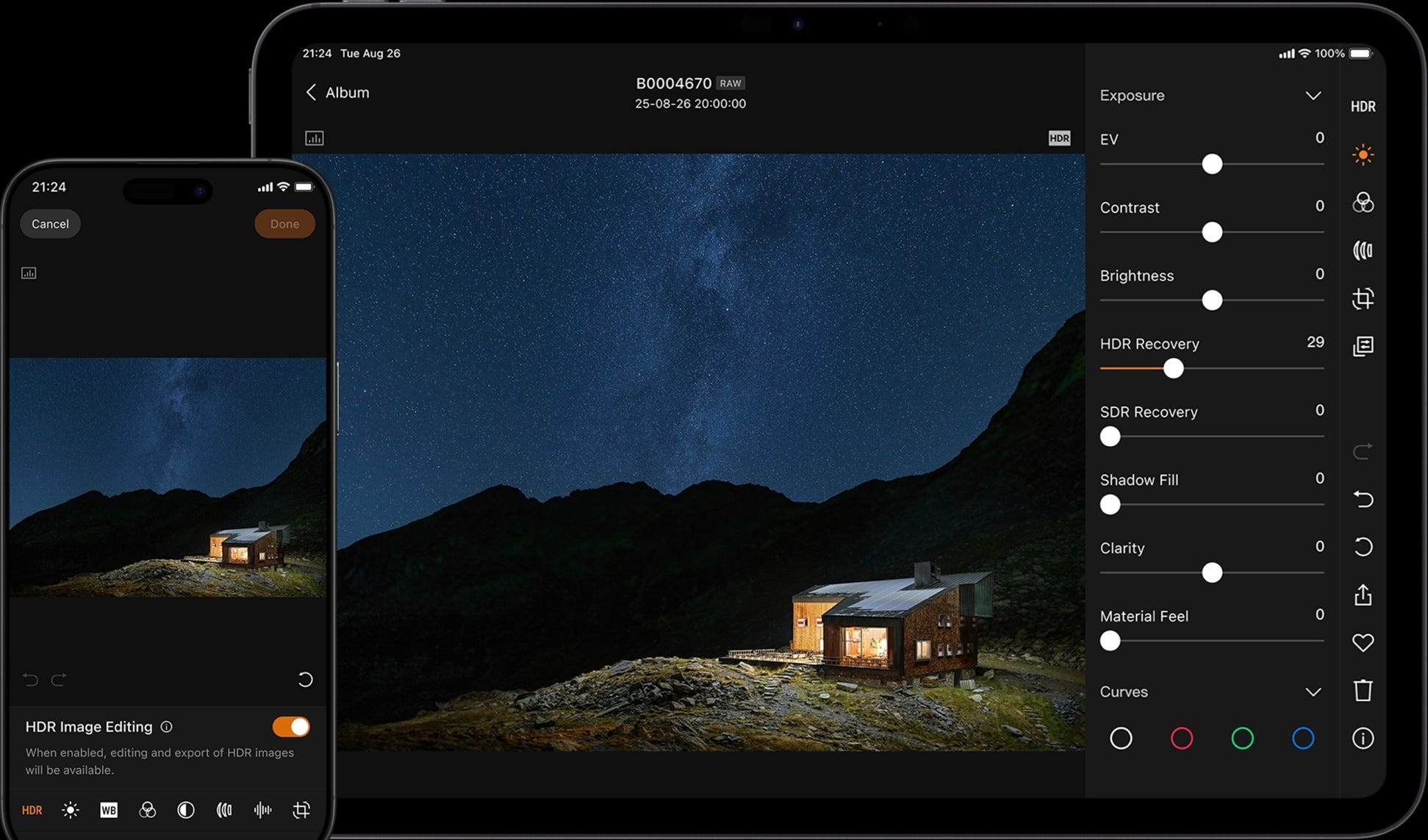1428x840 pixels.
Task: Mark image as favorite with heart icon
Action: pyautogui.click(x=1363, y=642)
